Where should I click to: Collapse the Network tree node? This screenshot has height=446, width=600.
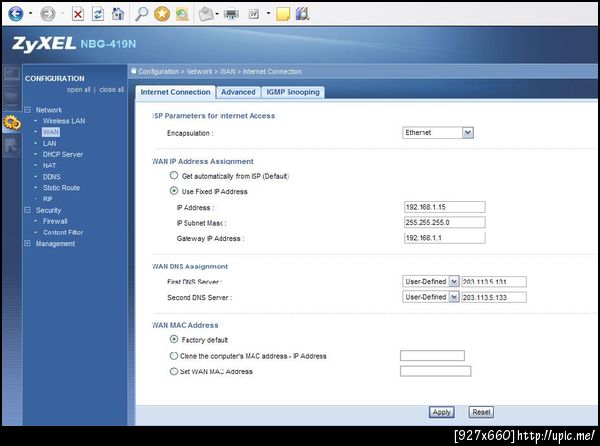(27, 110)
